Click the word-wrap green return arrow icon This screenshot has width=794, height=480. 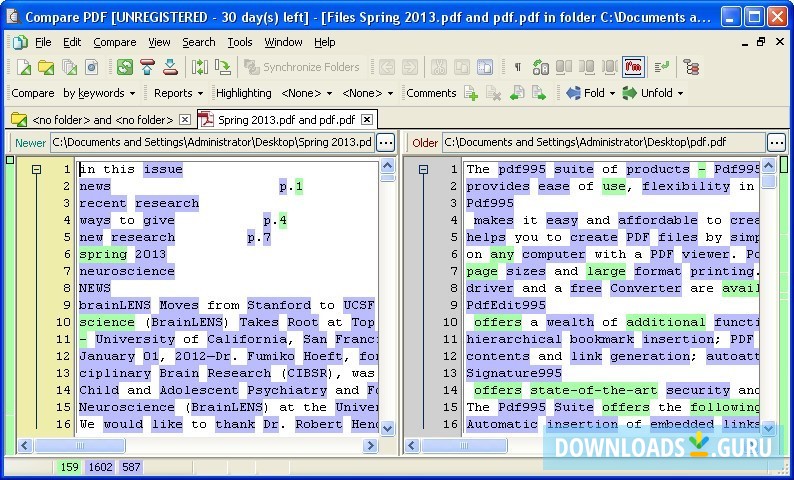(x=661, y=67)
